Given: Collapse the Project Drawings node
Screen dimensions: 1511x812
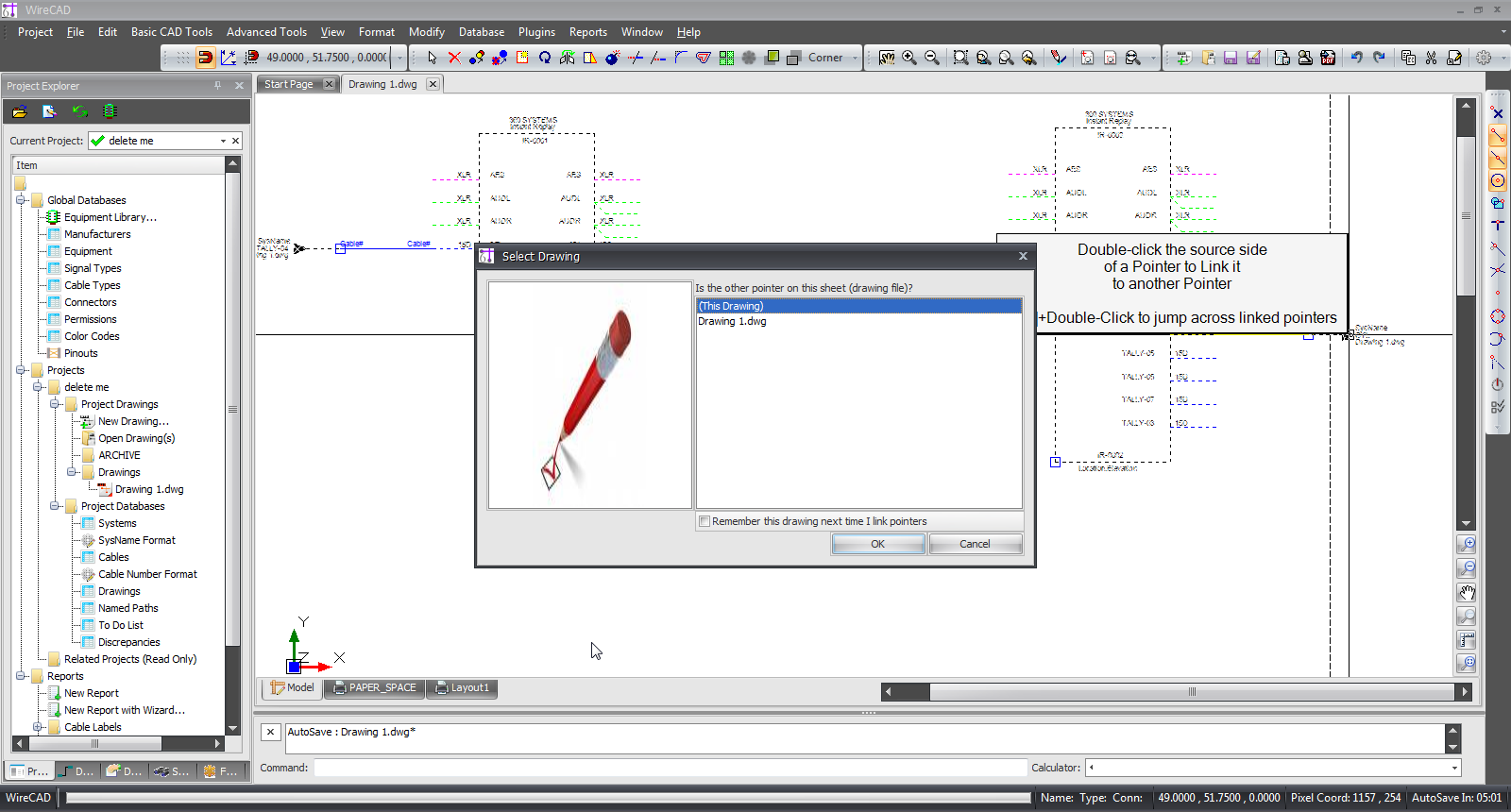Looking at the screenshot, I should (54, 404).
